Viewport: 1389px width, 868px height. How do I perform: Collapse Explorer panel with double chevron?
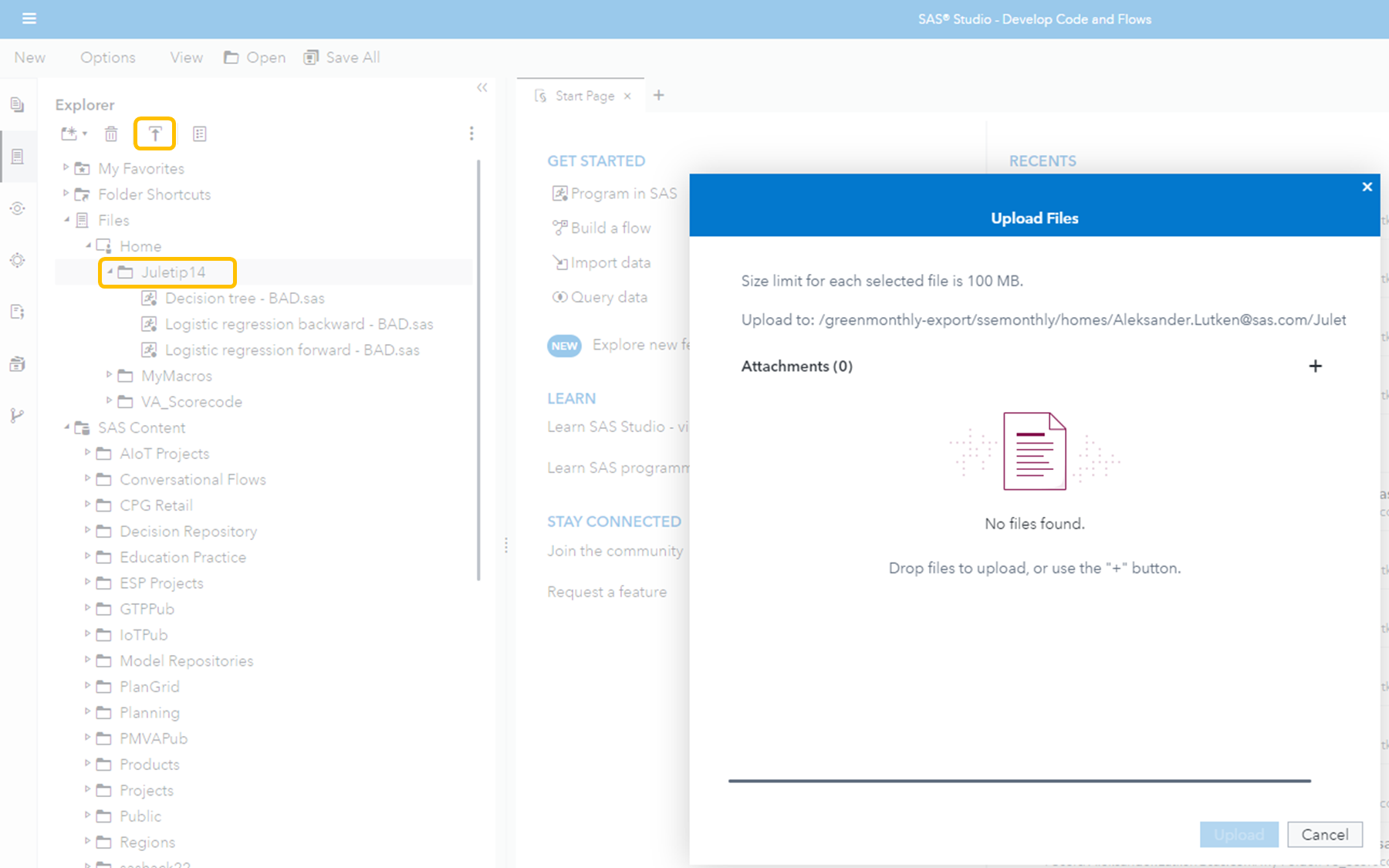pos(482,87)
